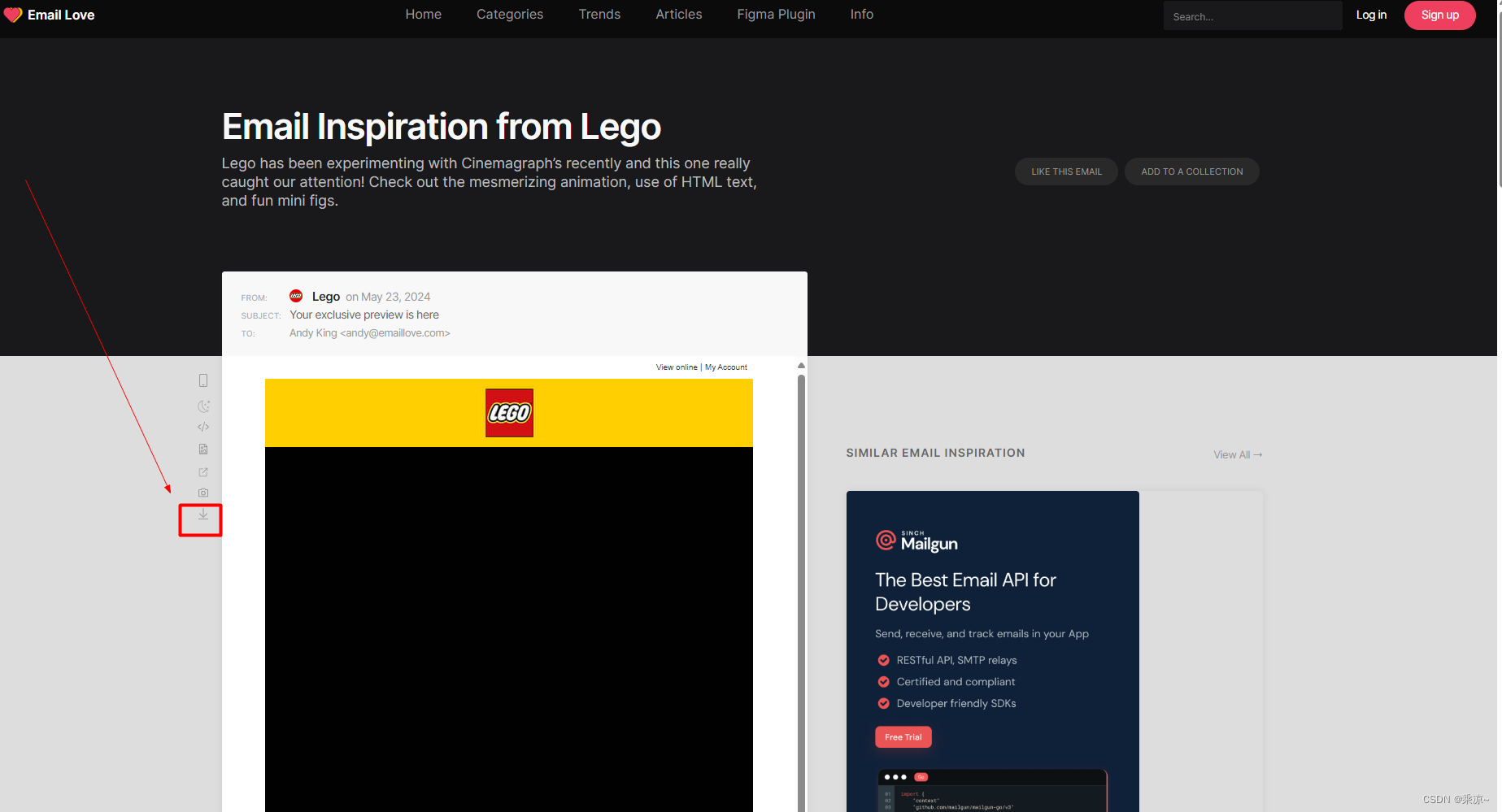Click 'Andy King <andy@emaillove.com>' recipient text
The width and height of the screenshot is (1502, 812).
370,333
